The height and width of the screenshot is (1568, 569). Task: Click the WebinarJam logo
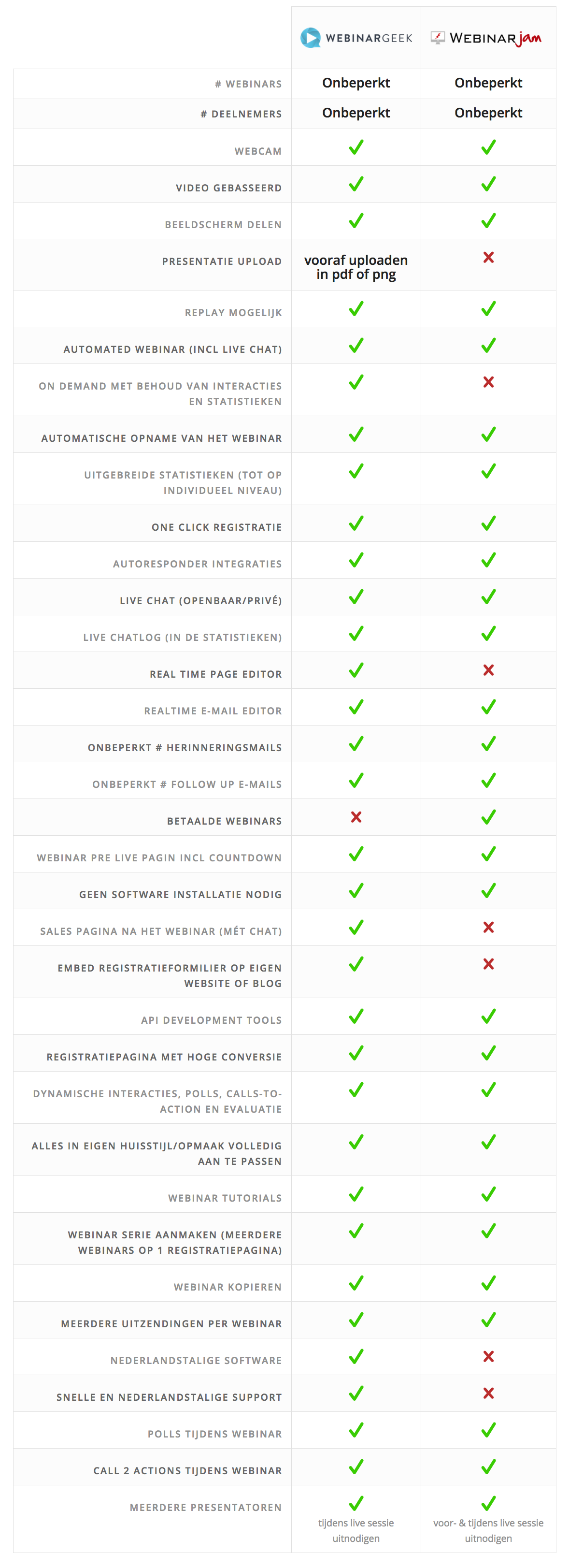point(487,38)
